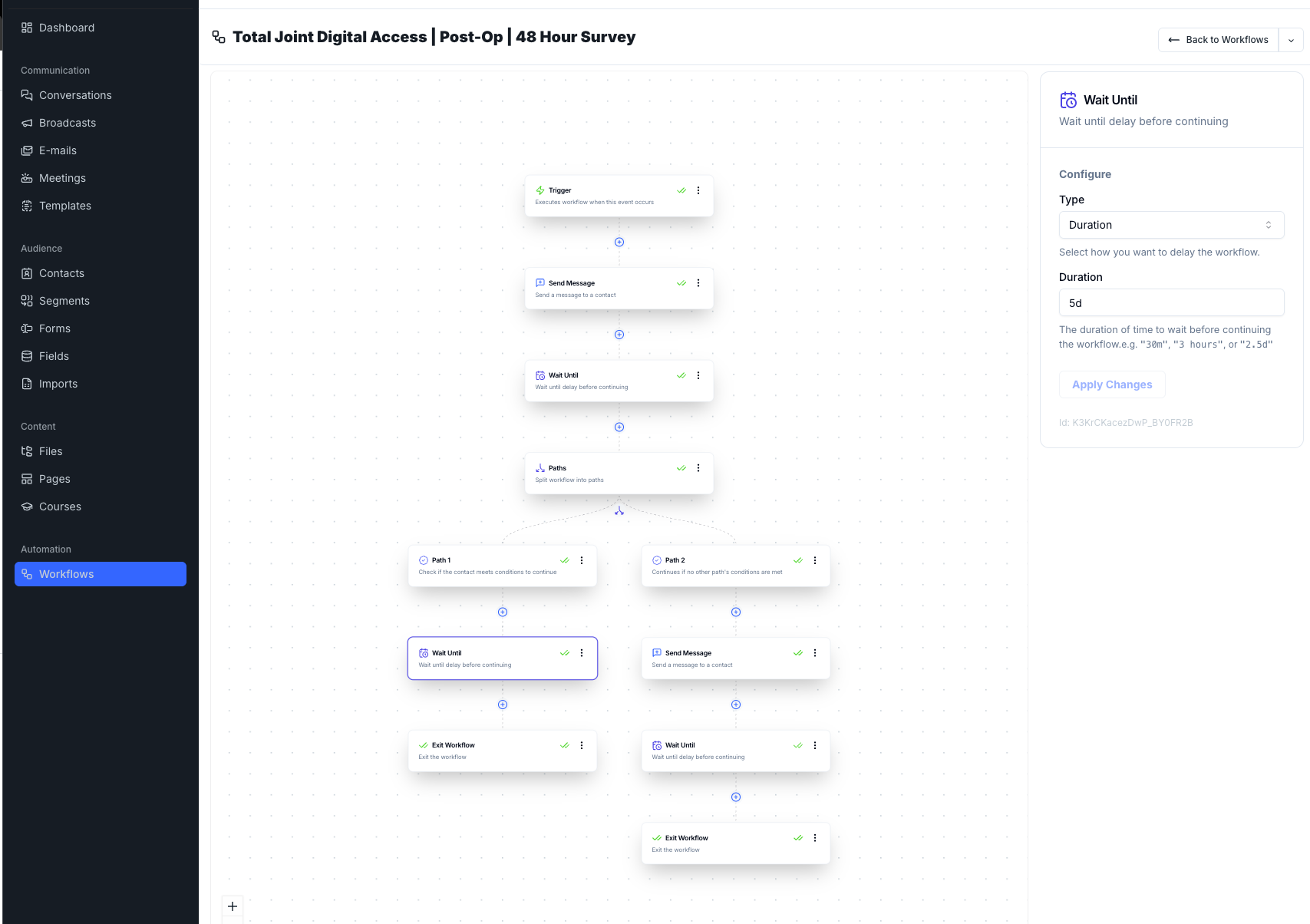Click the Fields sidebar icon
1310x924 pixels.
click(27, 356)
